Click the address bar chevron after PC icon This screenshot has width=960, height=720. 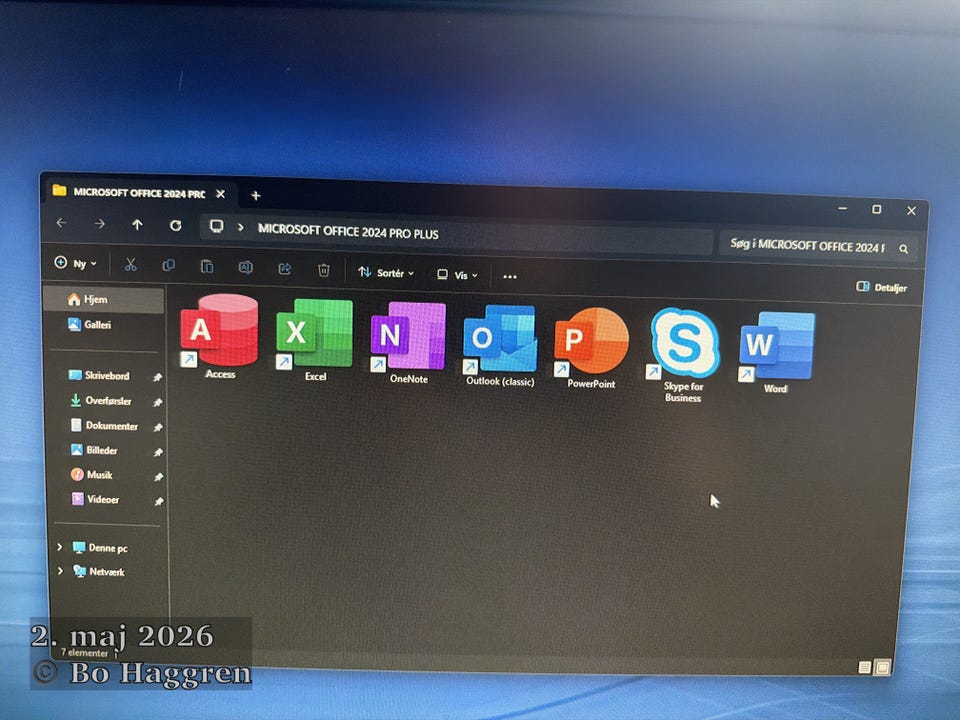tap(241, 227)
